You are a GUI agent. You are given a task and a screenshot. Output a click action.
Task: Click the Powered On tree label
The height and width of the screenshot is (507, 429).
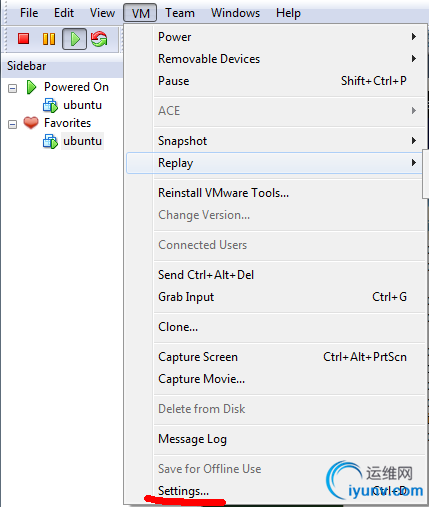(76, 87)
